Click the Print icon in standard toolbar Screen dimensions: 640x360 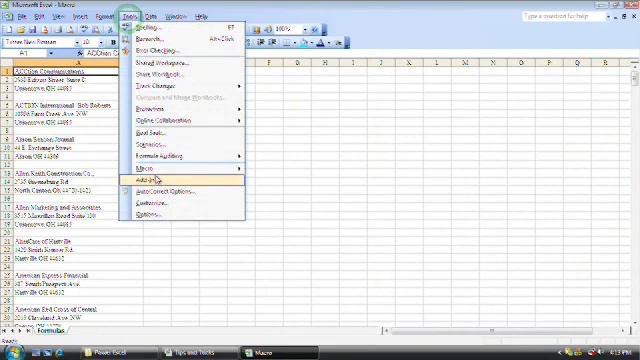[x=58, y=29]
